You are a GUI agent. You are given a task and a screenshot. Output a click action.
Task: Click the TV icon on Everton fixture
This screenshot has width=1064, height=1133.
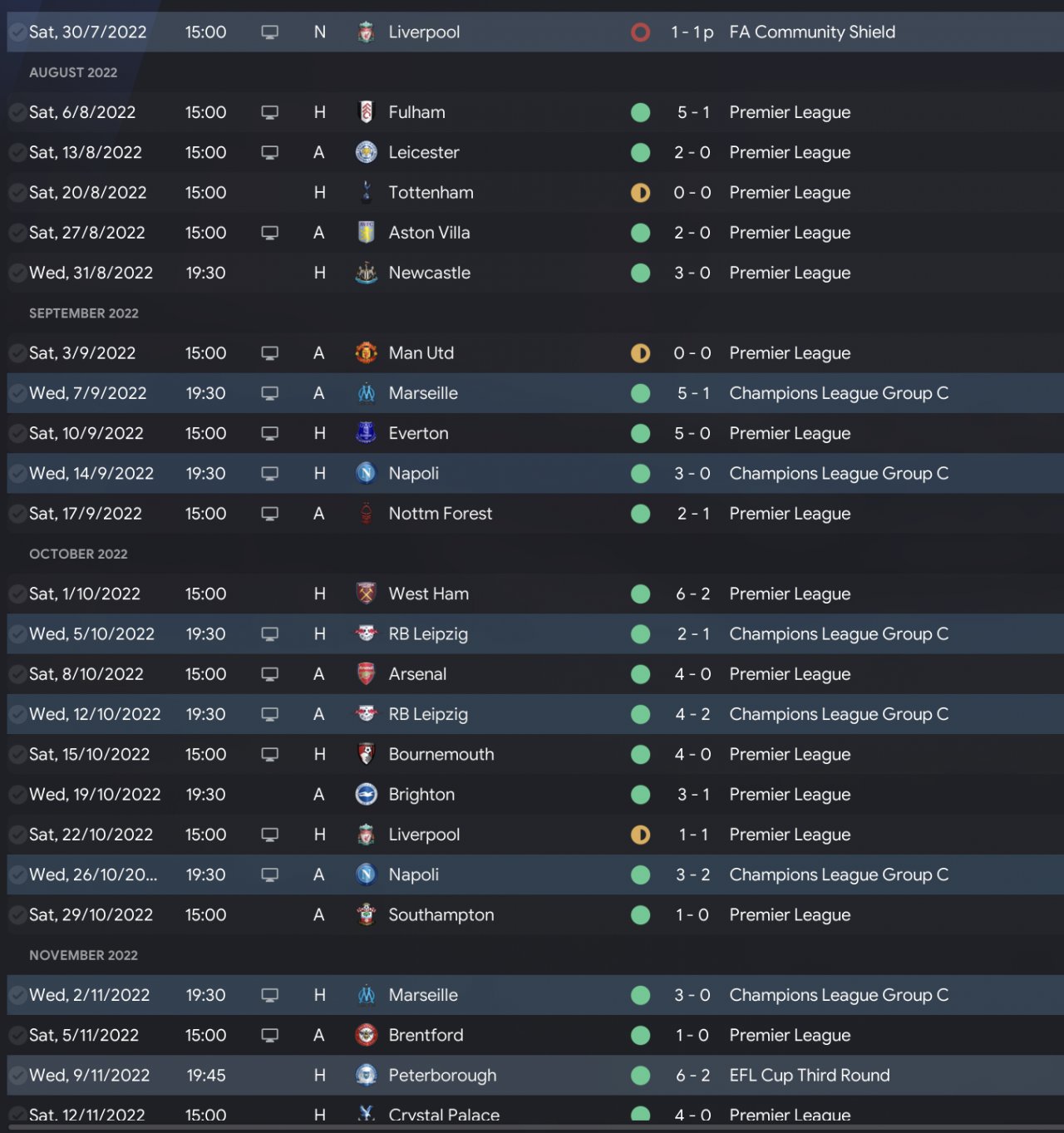point(269,433)
